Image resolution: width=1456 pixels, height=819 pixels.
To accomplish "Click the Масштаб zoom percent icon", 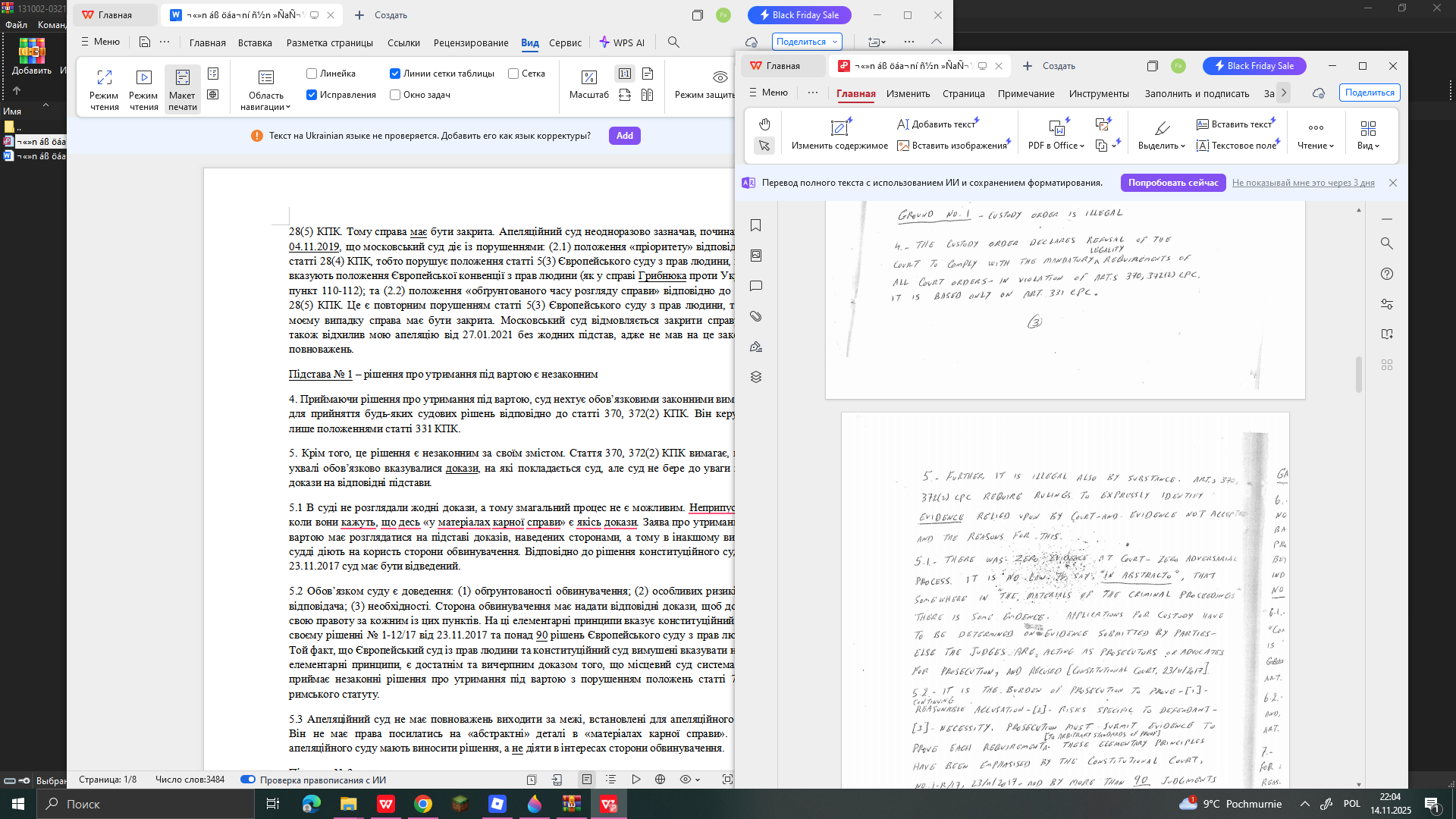I will 588,77.
